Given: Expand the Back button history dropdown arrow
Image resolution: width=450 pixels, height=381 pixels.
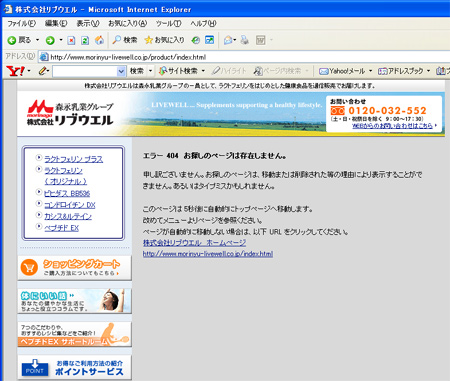Looking at the screenshot, I should tap(37, 40).
